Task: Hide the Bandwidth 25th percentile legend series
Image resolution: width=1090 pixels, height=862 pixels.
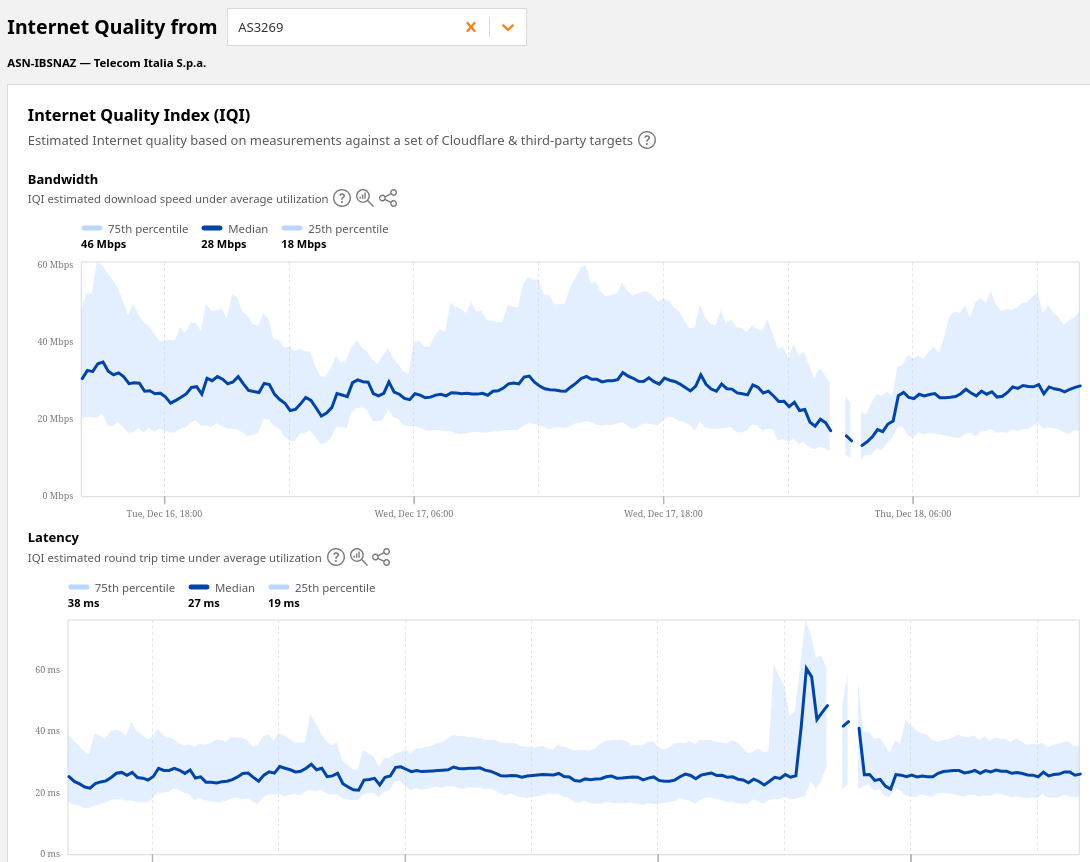Action: [335, 229]
